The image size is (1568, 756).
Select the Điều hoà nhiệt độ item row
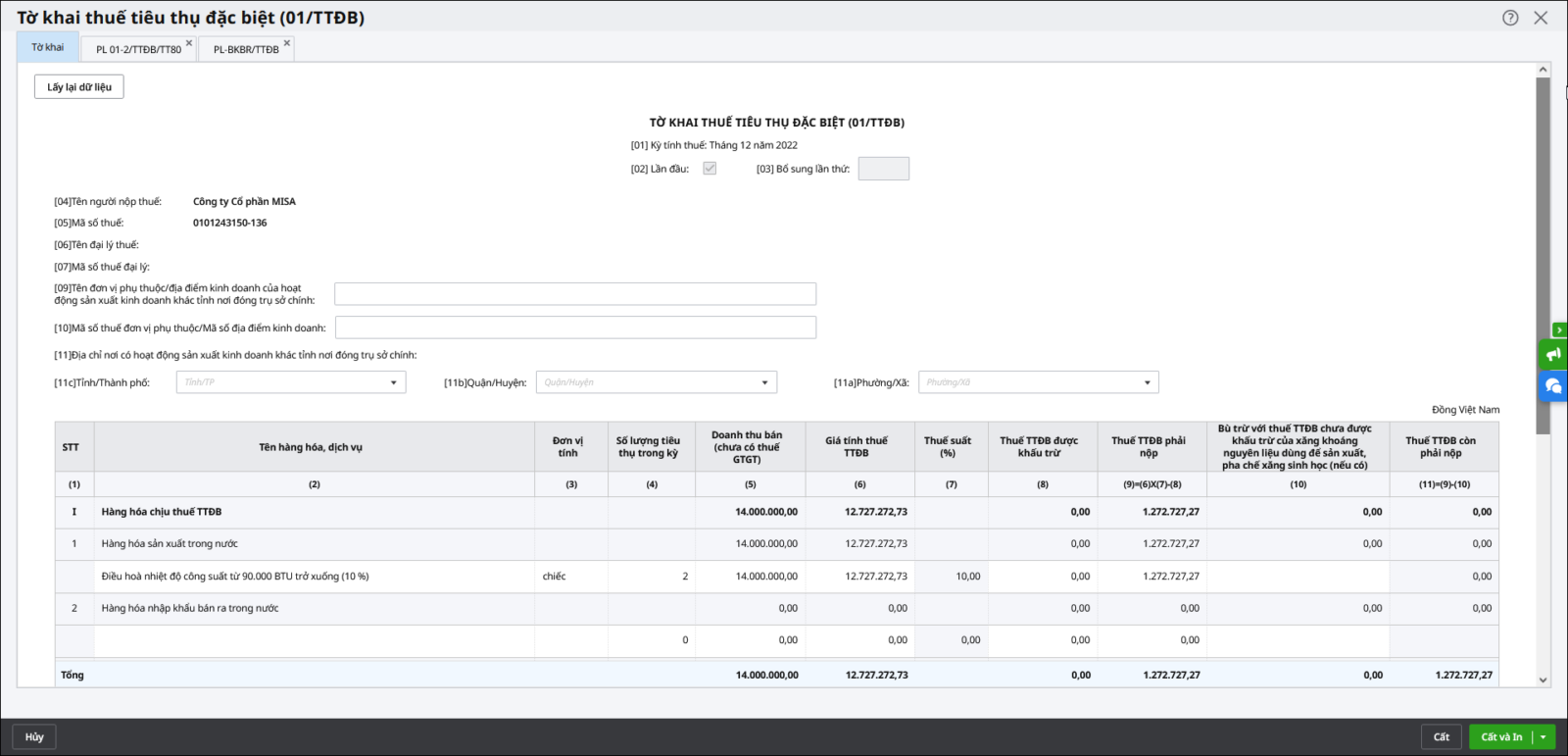pos(777,577)
